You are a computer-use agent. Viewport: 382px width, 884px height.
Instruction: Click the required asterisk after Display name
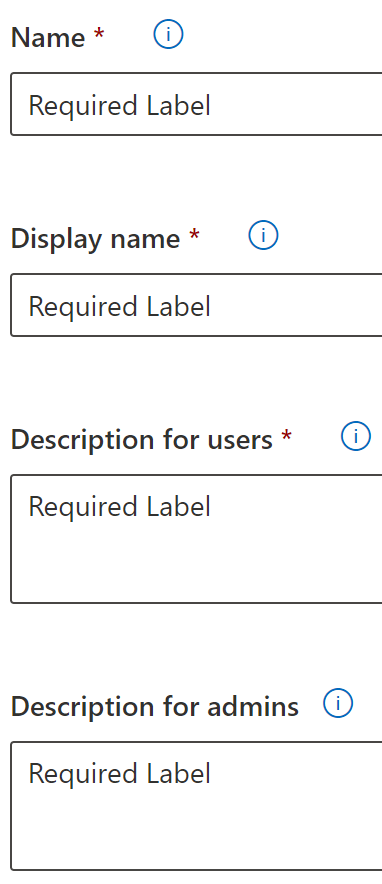(194, 235)
